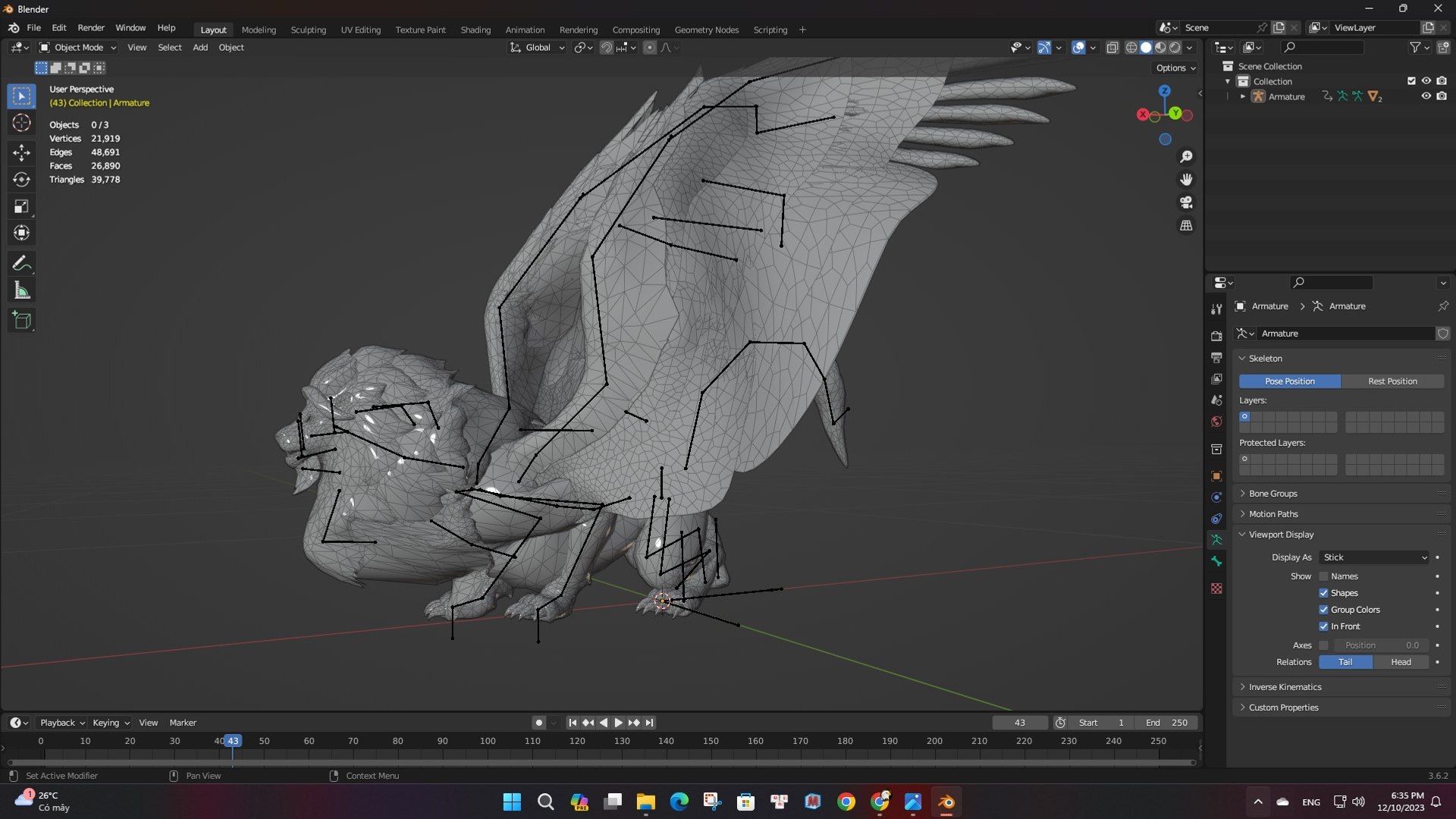This screenshot has height=819, width=1456.
Task: Select the Measure tool
Action: [x=21, y=290]
